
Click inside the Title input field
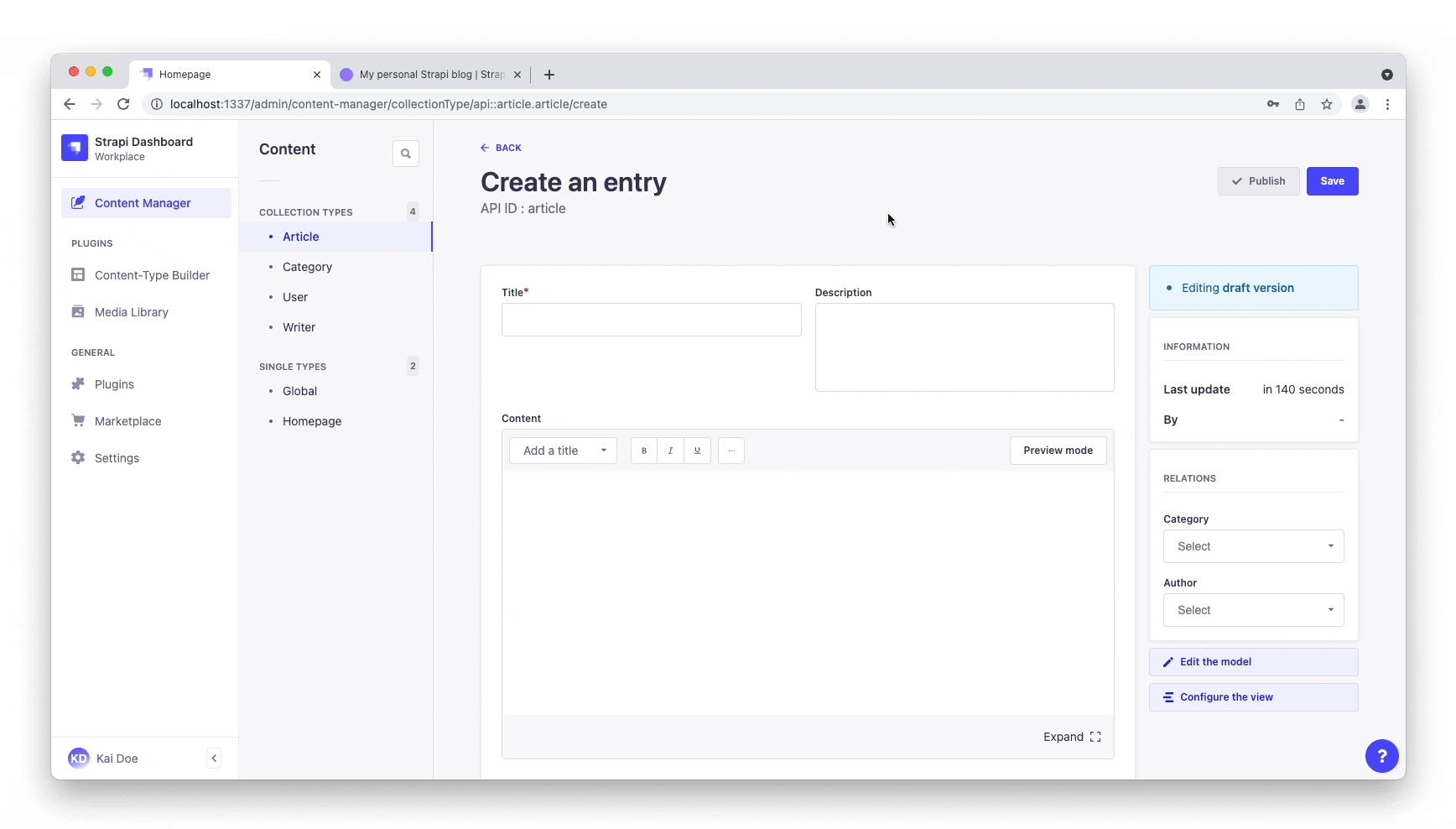coord(651,320)
